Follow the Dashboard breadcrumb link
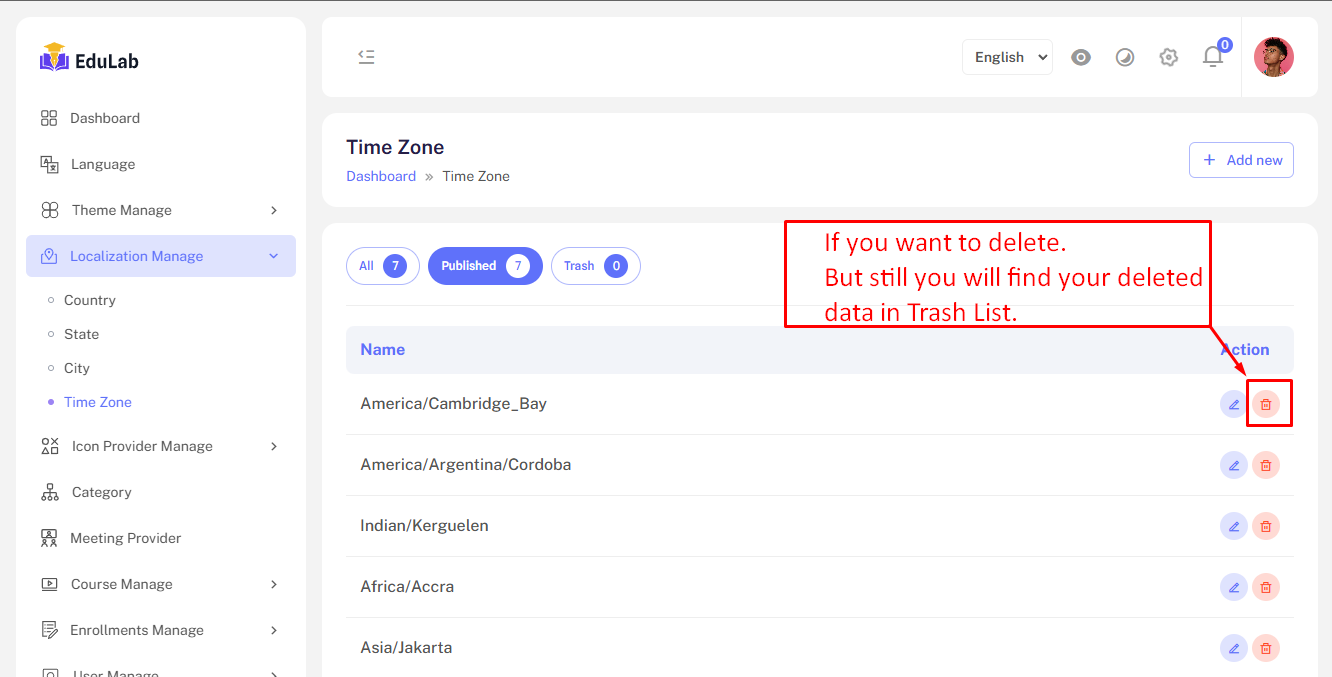 (x=381, y=176)
